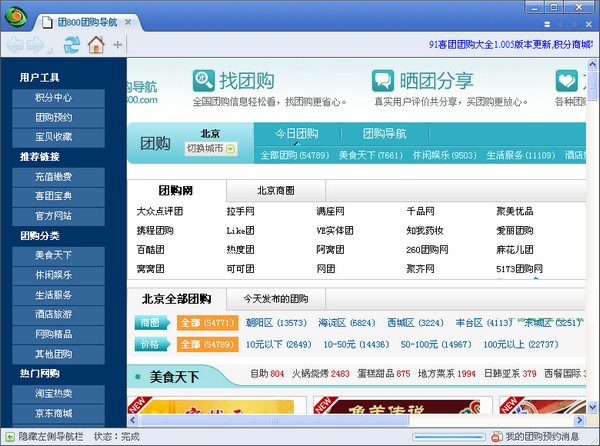This screenshot has height=446, width=600.
Task: Switch to the 今天发布的团购 tab
Action: coord(276,299)
